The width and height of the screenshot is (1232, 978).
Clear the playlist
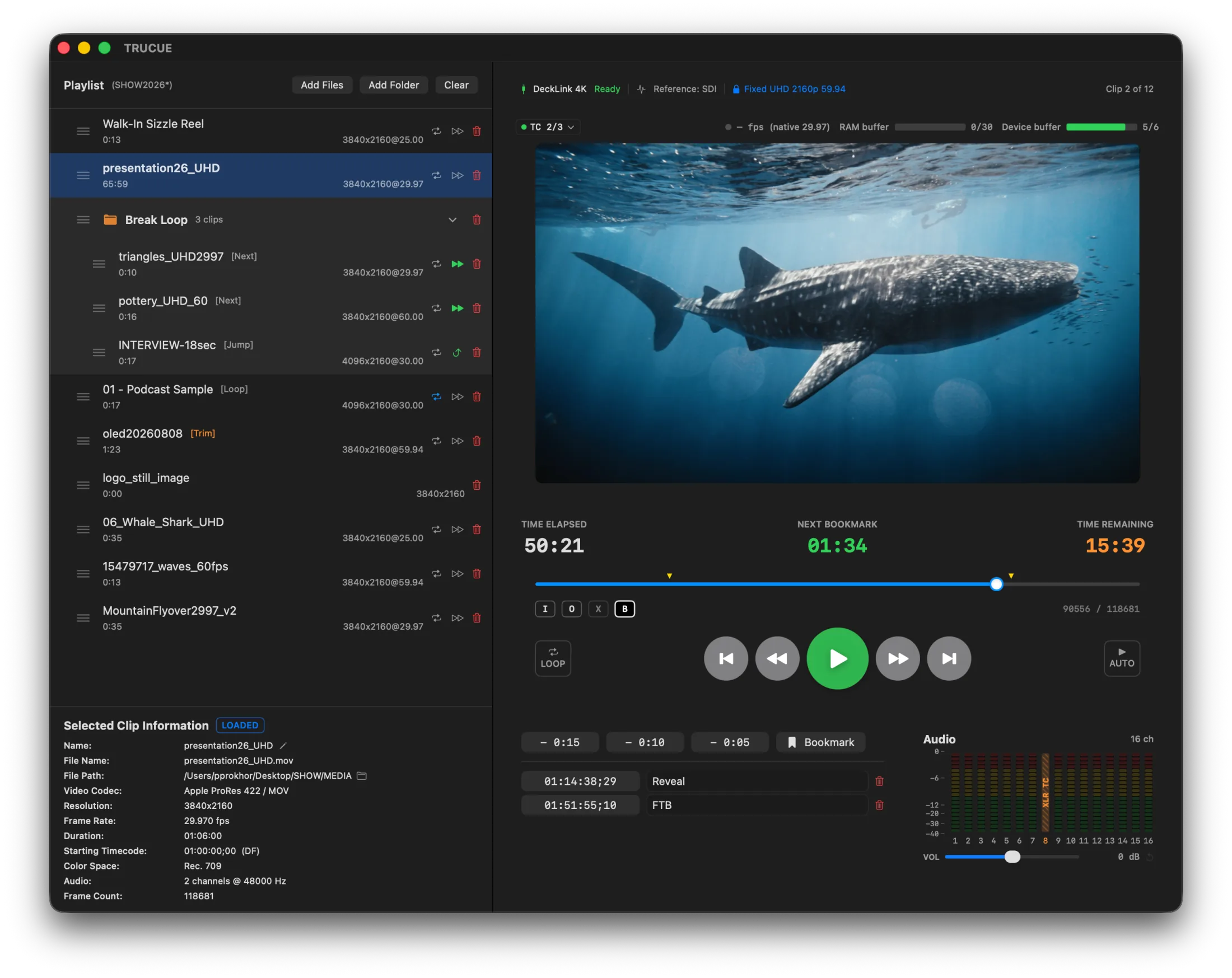coord(456,85)
